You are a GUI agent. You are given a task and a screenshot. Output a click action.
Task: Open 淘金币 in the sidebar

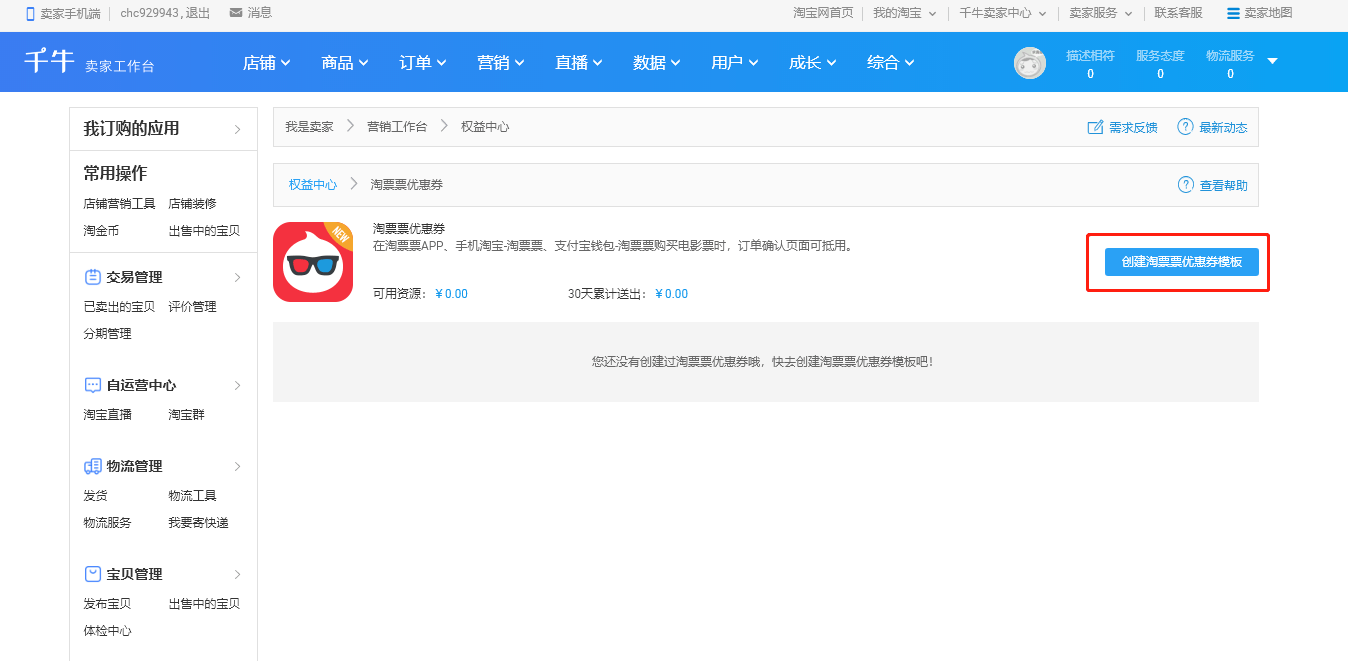tap(101, 231)
